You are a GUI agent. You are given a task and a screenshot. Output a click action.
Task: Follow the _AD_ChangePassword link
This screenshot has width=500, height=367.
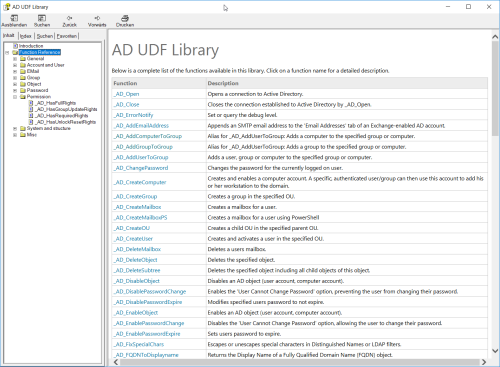coord(141,168)
